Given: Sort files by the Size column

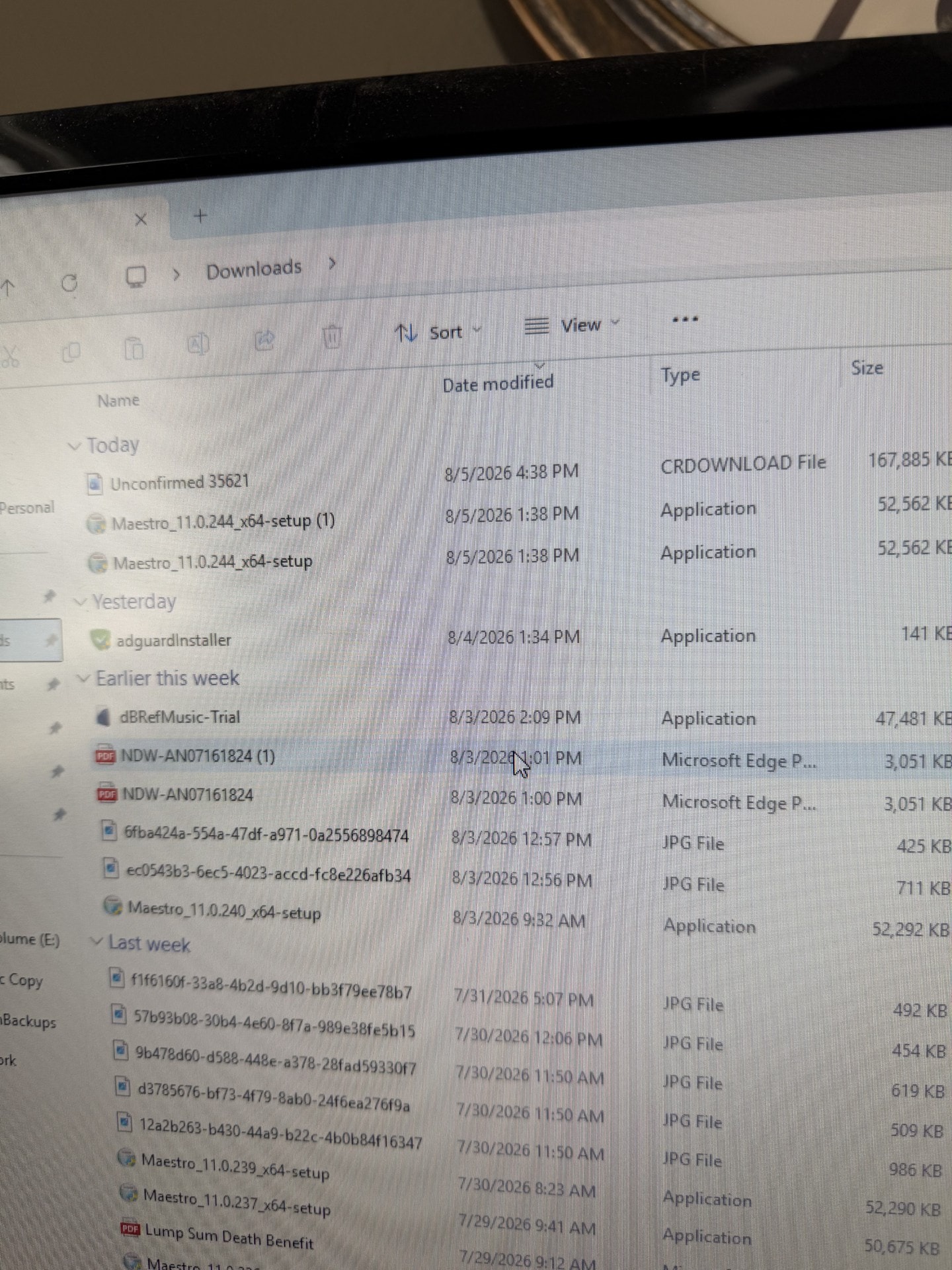Looking at the screenshot, I should click(x=867, y=368).
